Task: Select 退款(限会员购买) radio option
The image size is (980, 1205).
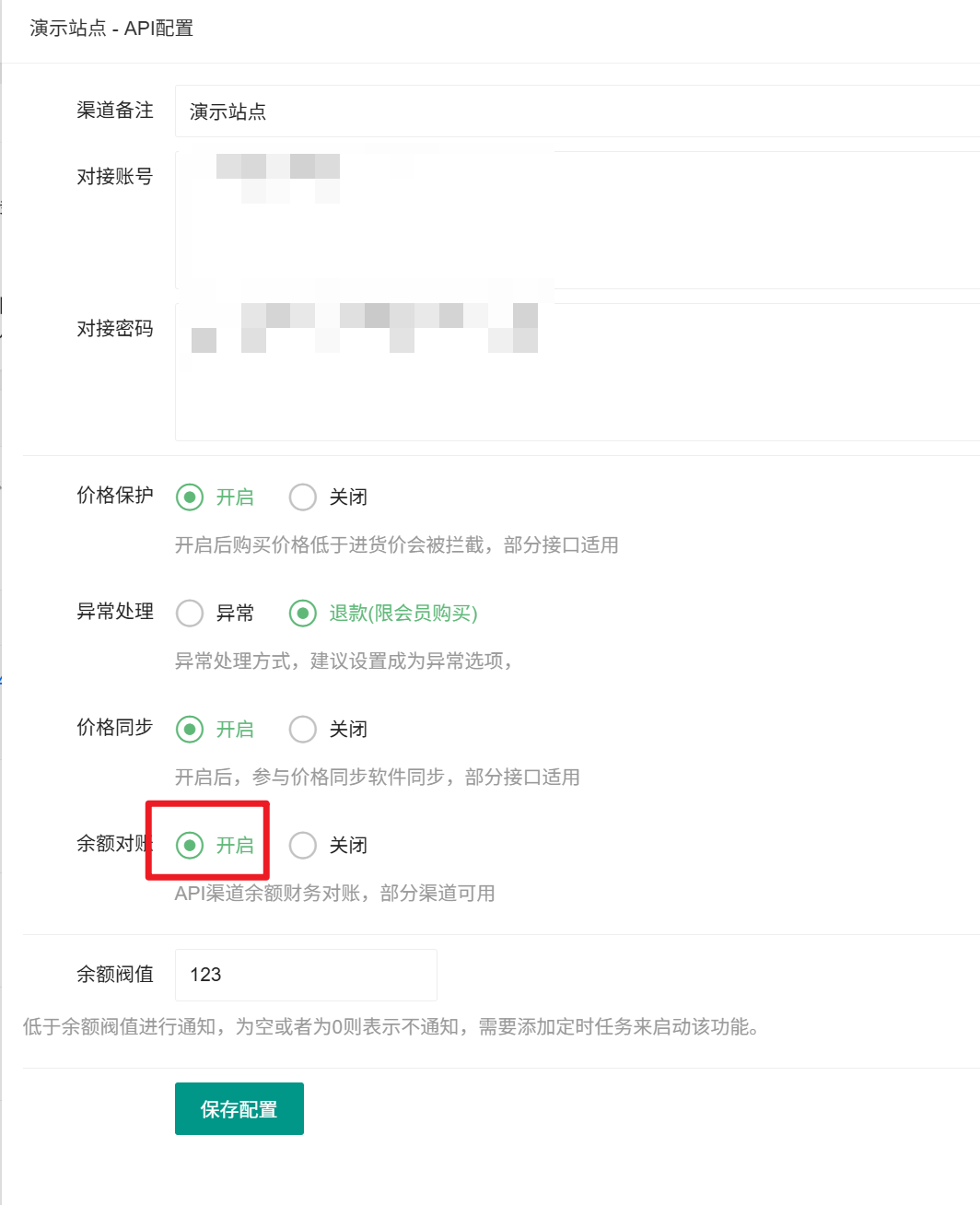Action: [303, 614]
